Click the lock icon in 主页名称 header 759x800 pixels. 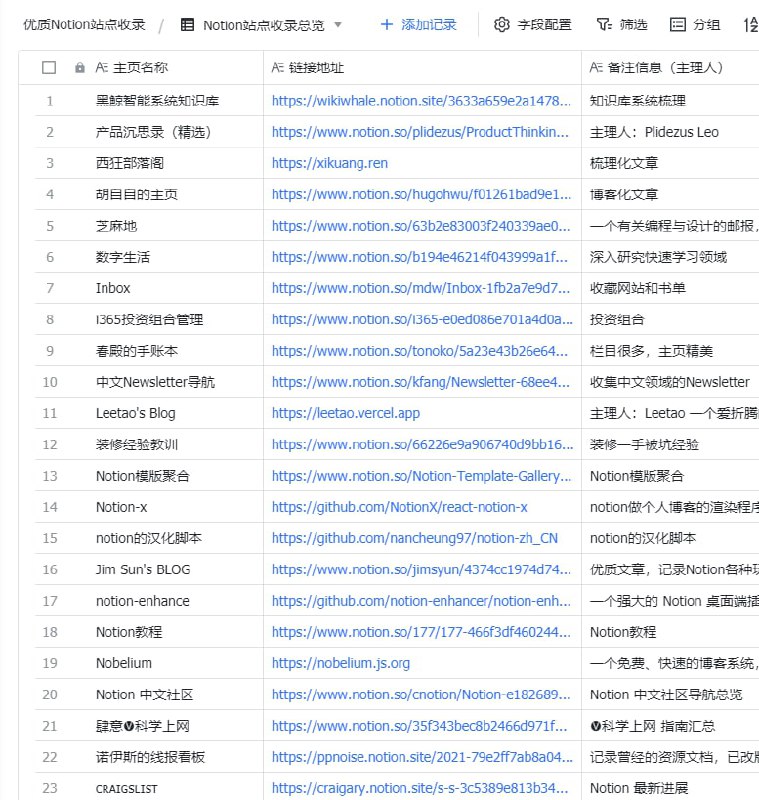(80, 67)
